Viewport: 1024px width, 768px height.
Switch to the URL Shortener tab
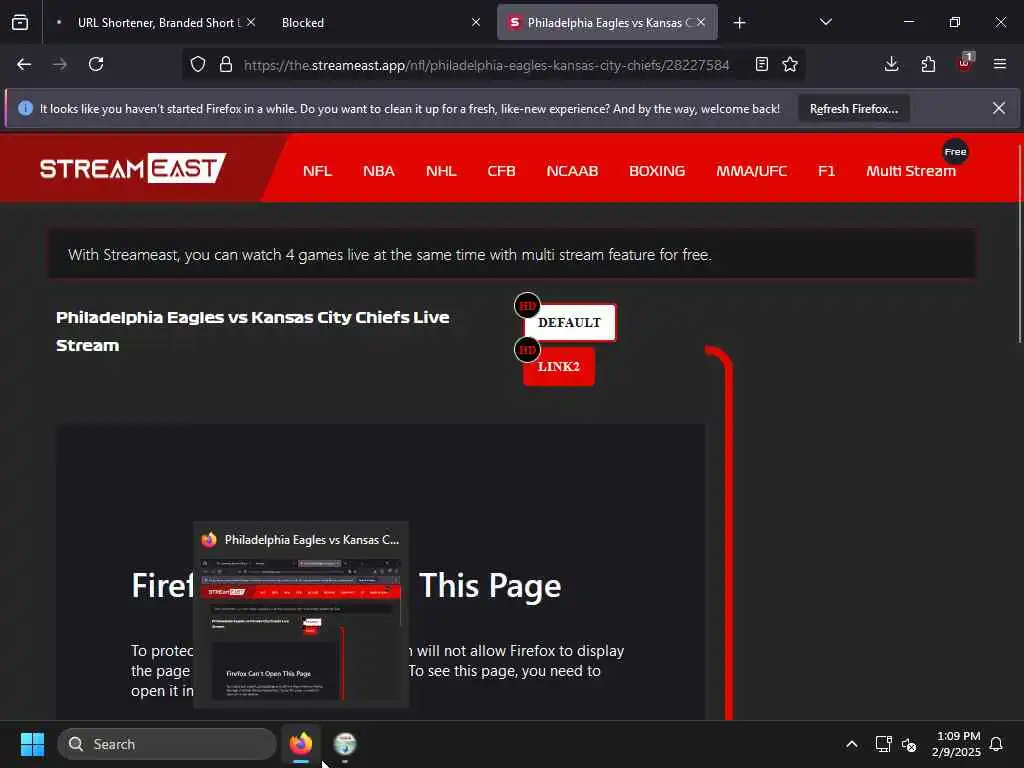tap(153, 22)
